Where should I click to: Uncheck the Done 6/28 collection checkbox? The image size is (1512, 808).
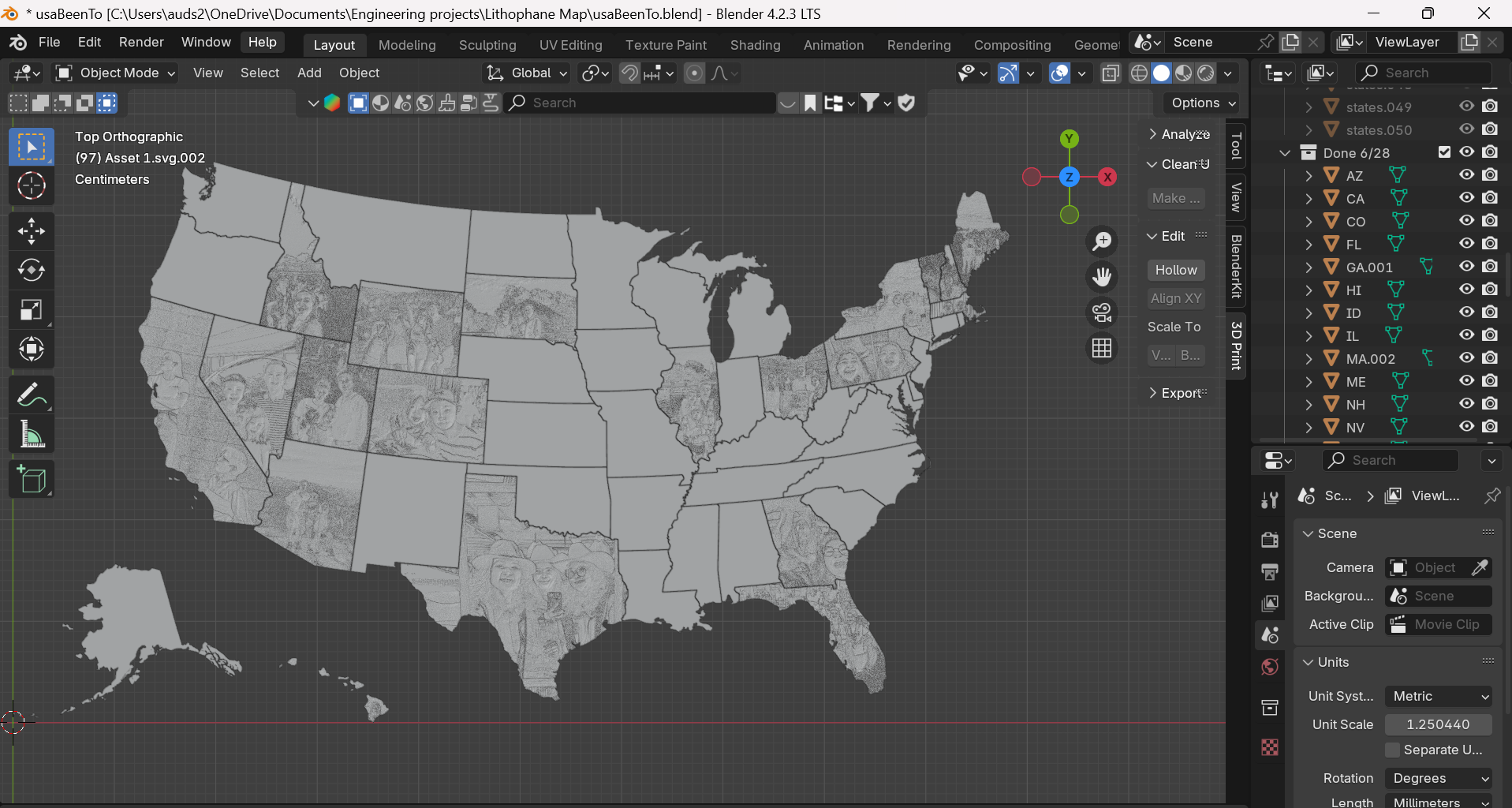click(1444, 152)
